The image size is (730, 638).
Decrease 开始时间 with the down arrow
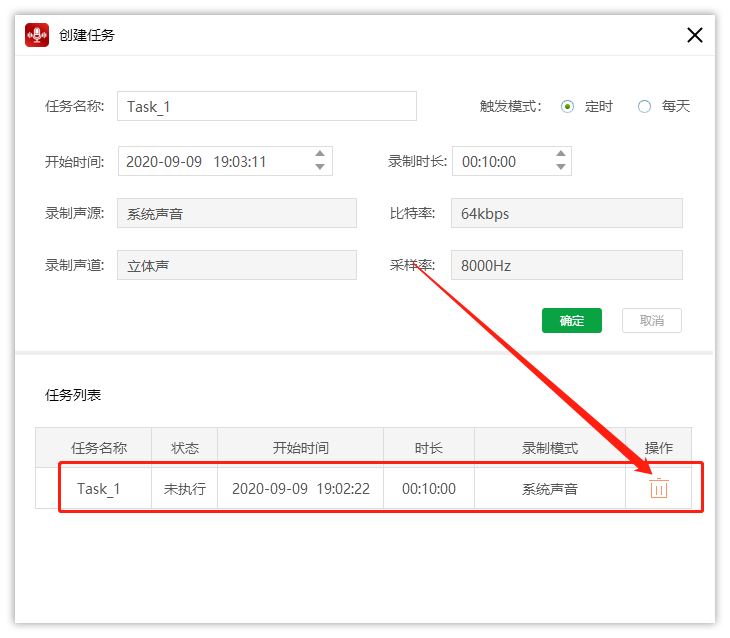(320, 167)
